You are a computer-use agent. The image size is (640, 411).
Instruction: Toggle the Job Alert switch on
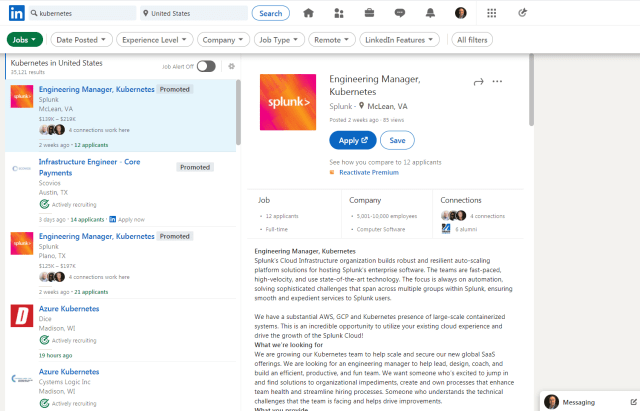coord(206,66)
